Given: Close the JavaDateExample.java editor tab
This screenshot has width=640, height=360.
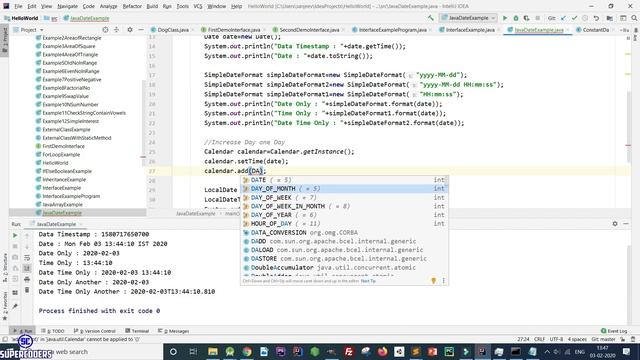Looking at the screenshot, I should (x=567, y=30).
